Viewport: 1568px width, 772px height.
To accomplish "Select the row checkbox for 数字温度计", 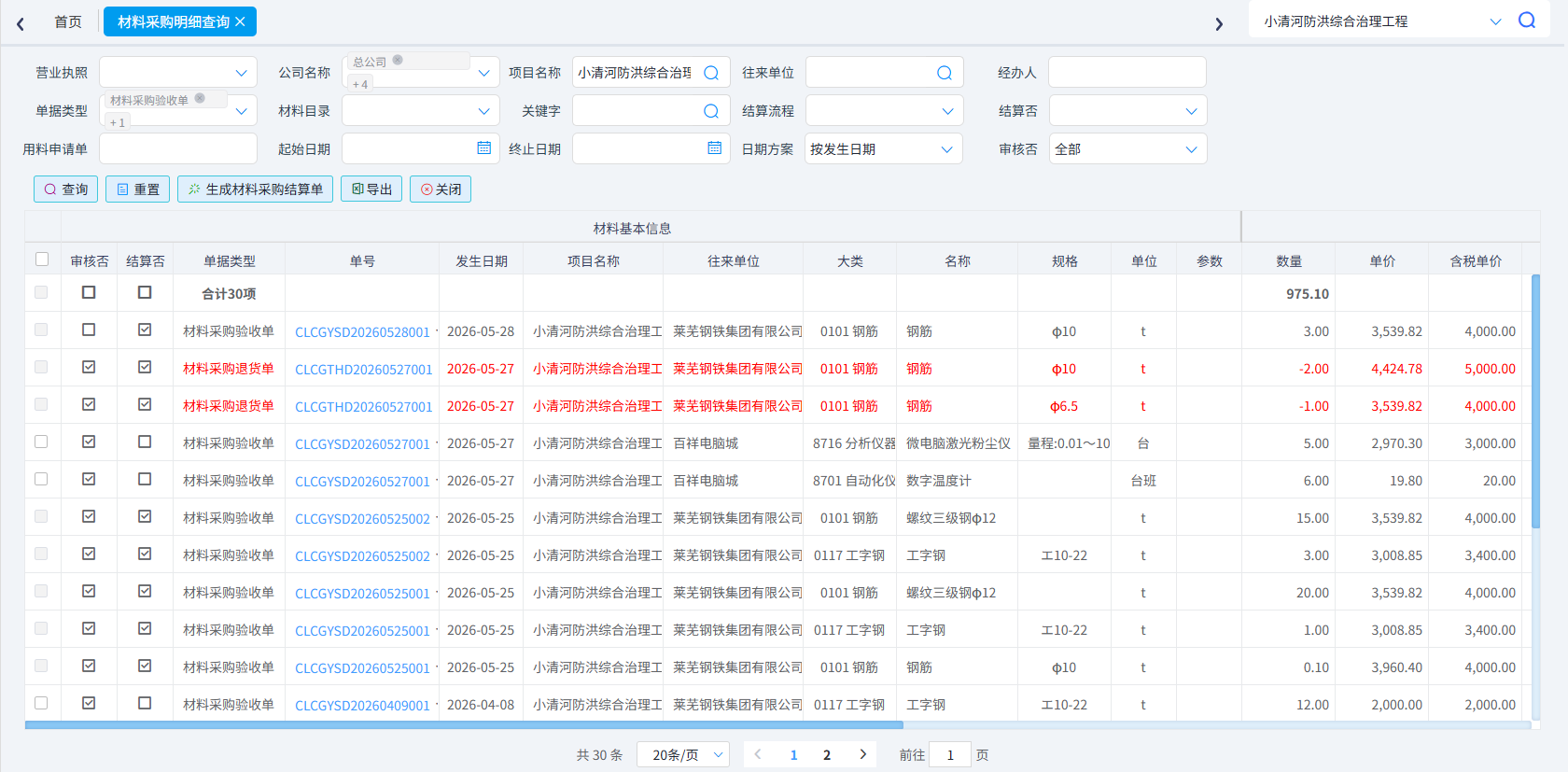I will pos(41,479).
